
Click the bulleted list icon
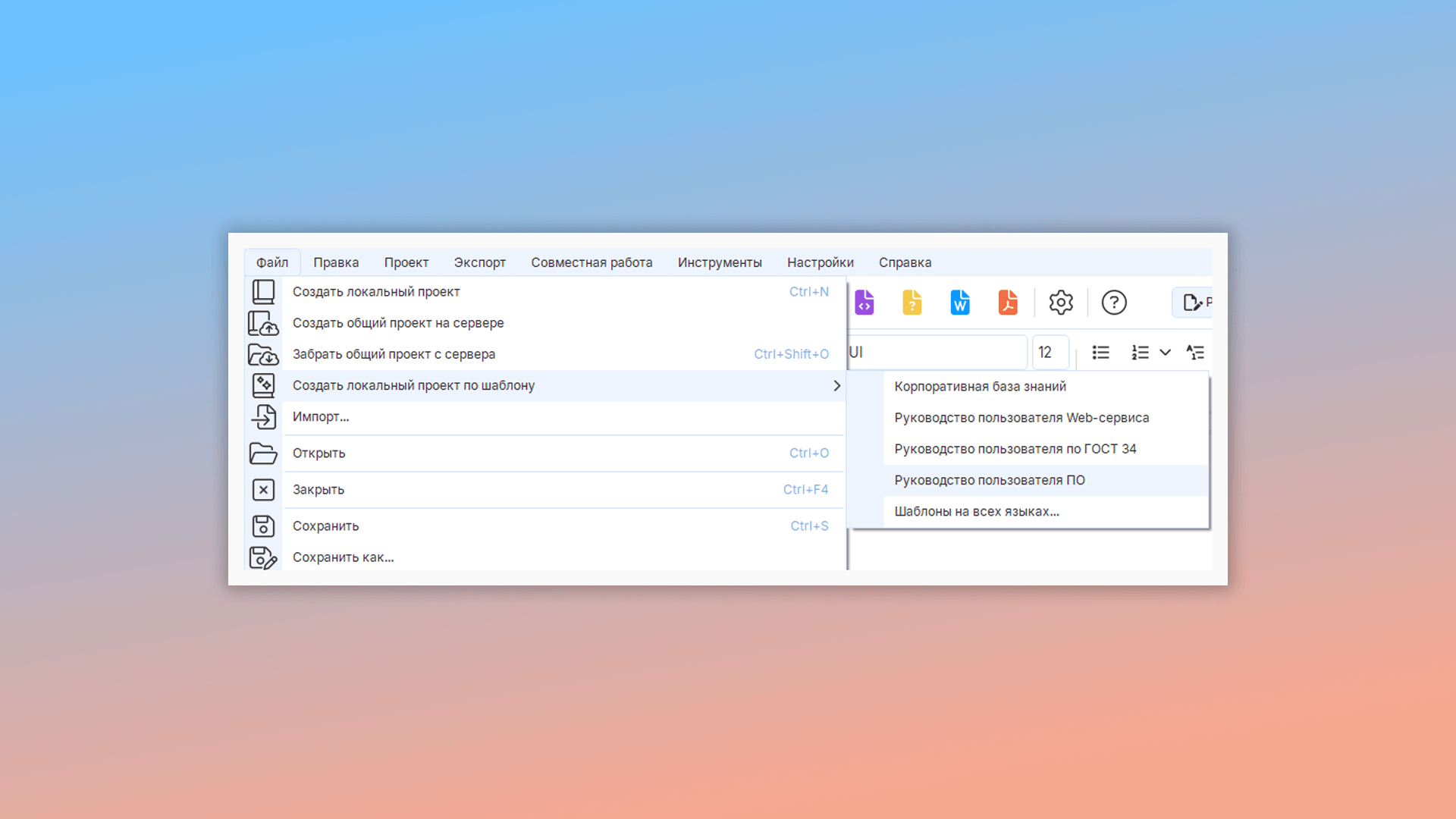coord(1100,353)
